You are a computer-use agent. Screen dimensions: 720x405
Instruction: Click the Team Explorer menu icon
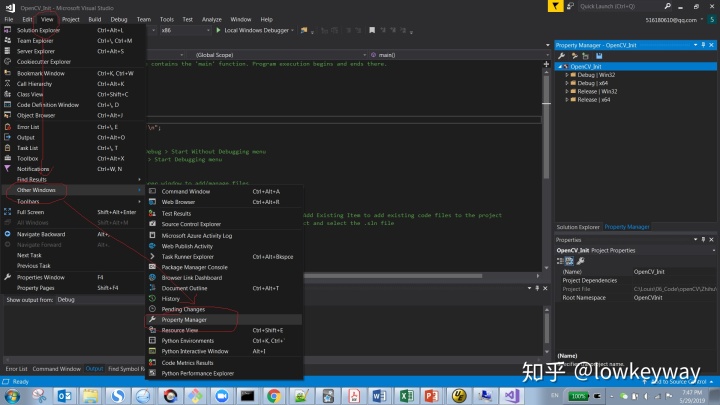tap(7, 40)
